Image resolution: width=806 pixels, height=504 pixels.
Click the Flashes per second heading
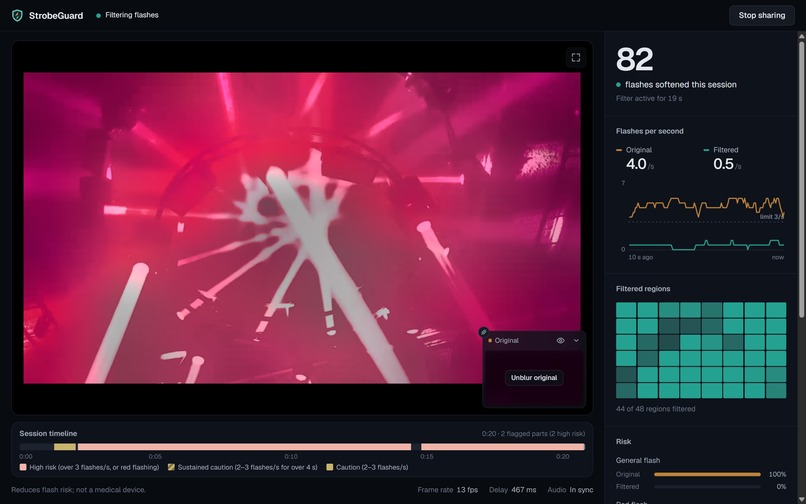click(x=650, y=131)
